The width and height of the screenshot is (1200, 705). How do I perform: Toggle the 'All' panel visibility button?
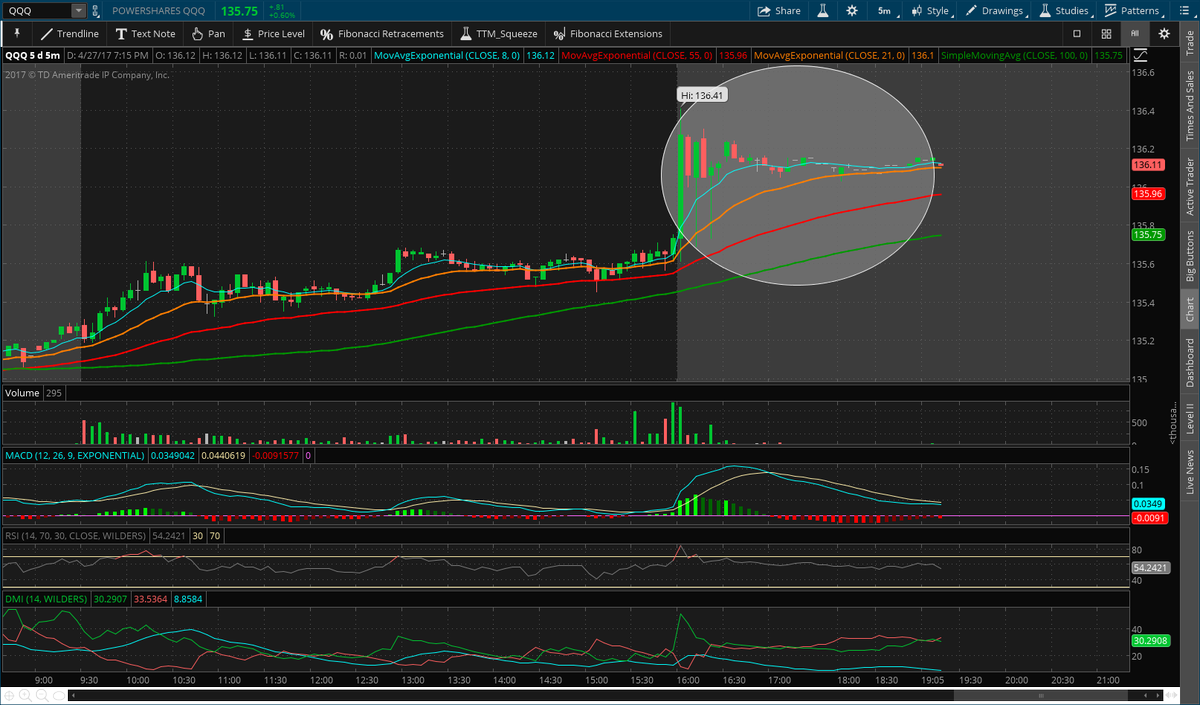[x=1134, y=33]
